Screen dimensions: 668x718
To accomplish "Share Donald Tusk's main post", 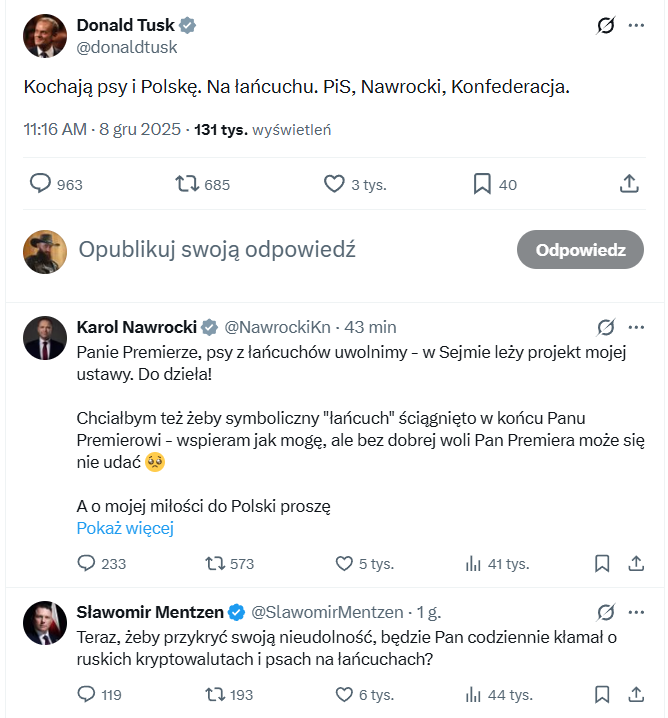I will [629, 184].
